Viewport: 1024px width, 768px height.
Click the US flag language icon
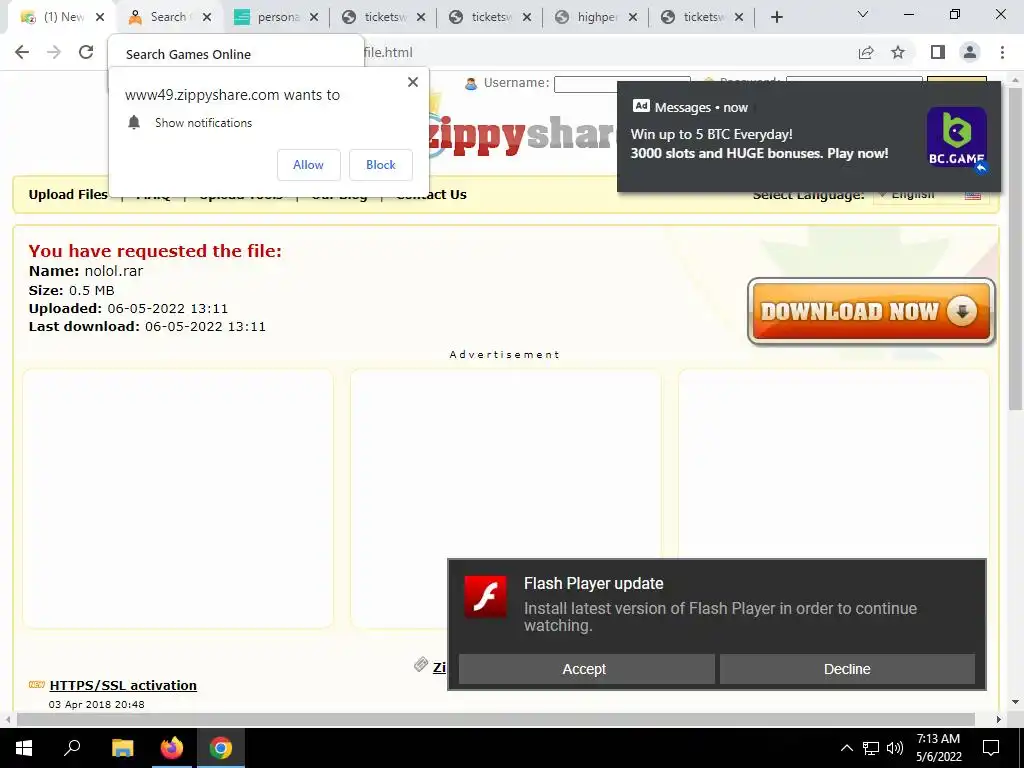click(x=973, y=195)
